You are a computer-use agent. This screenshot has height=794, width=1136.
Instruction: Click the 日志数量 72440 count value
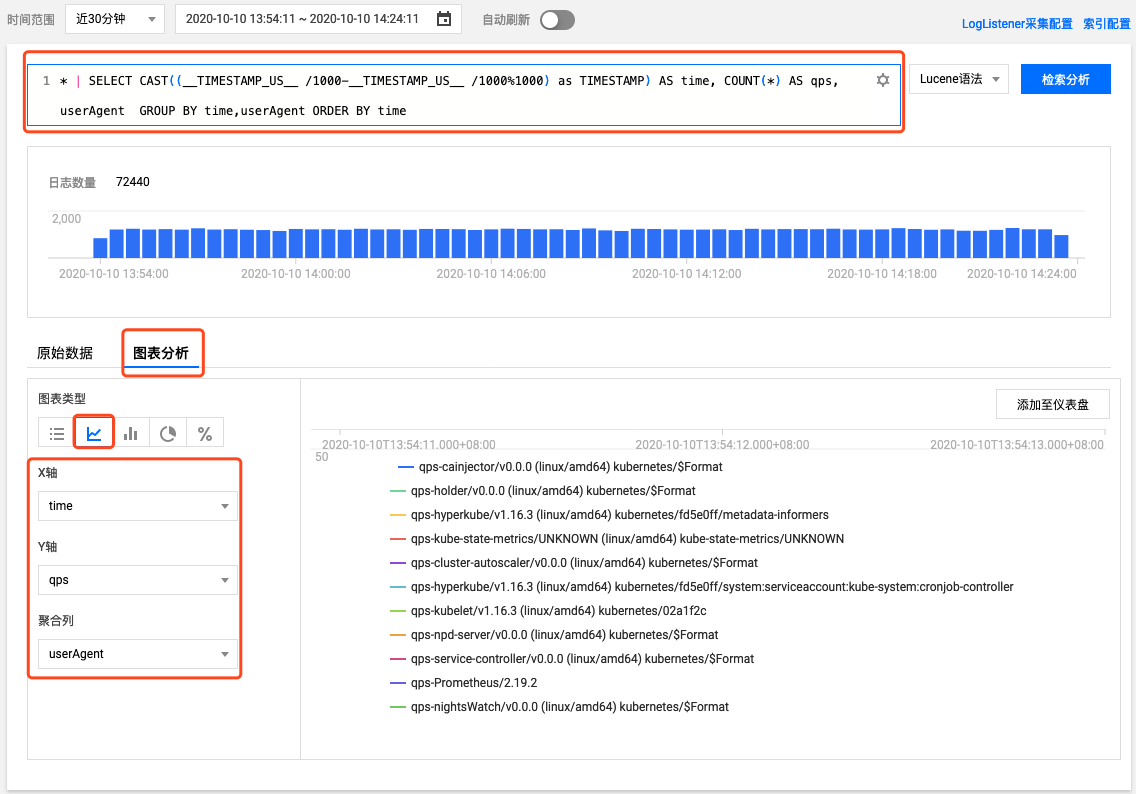click(x=133, y=182)
